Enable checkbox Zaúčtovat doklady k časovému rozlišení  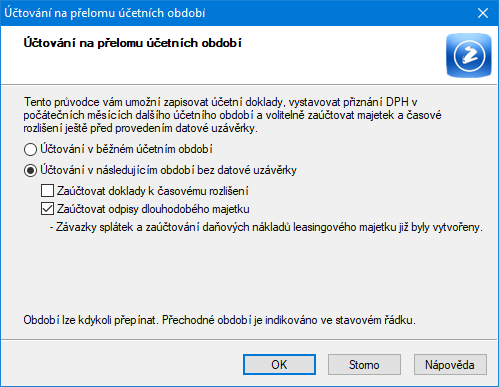pos(47,191)
